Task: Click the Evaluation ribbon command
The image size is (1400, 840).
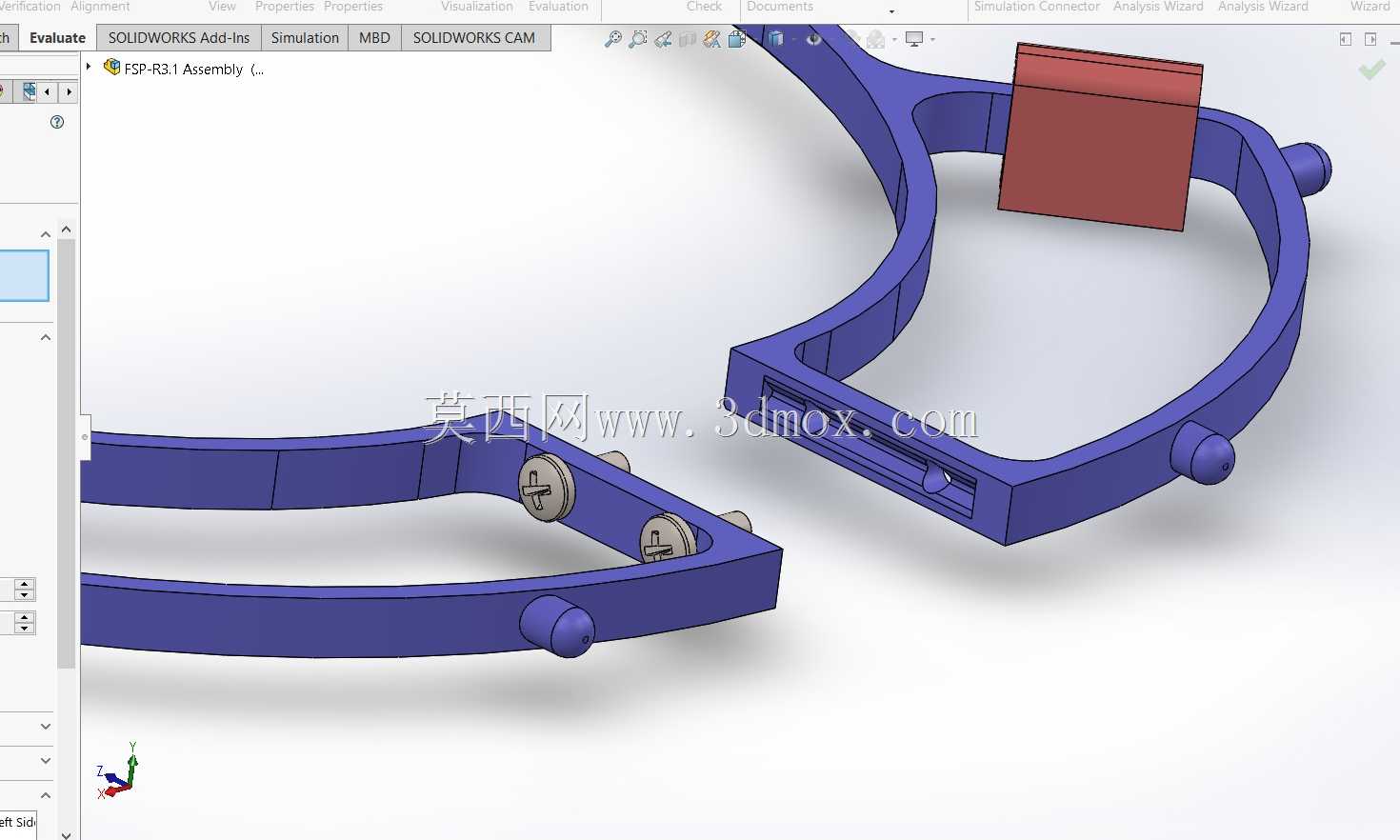Action: pos(558,7)
